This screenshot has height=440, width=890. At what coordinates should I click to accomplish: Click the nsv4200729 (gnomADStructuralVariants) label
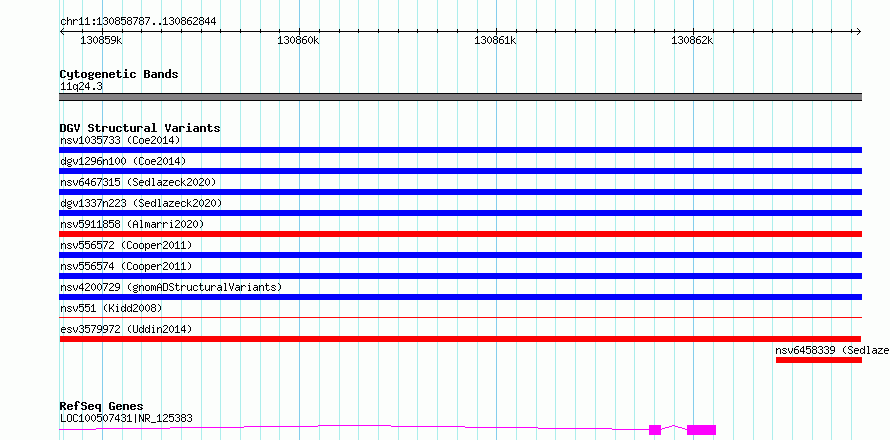click(171, 287)
